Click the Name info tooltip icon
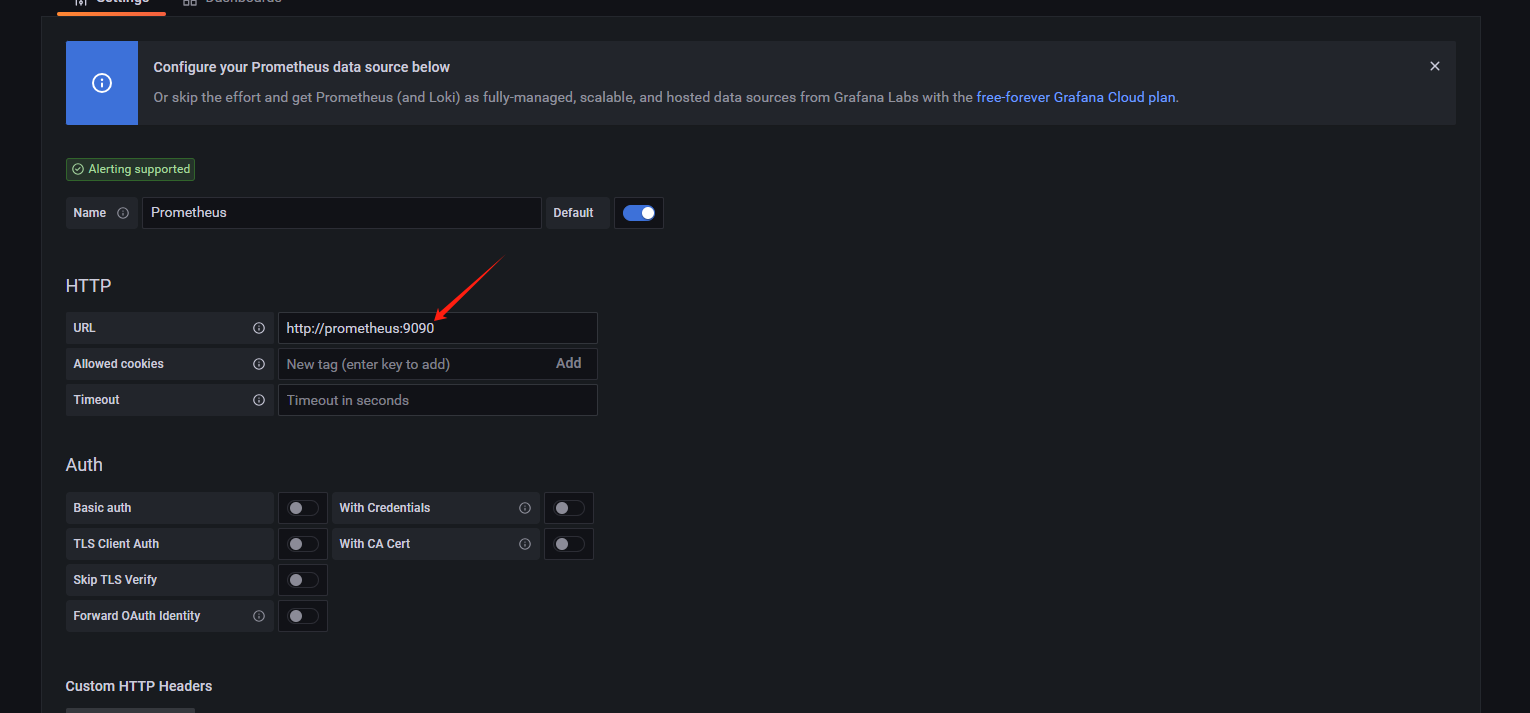1530x713 pixels. (123, 213)
